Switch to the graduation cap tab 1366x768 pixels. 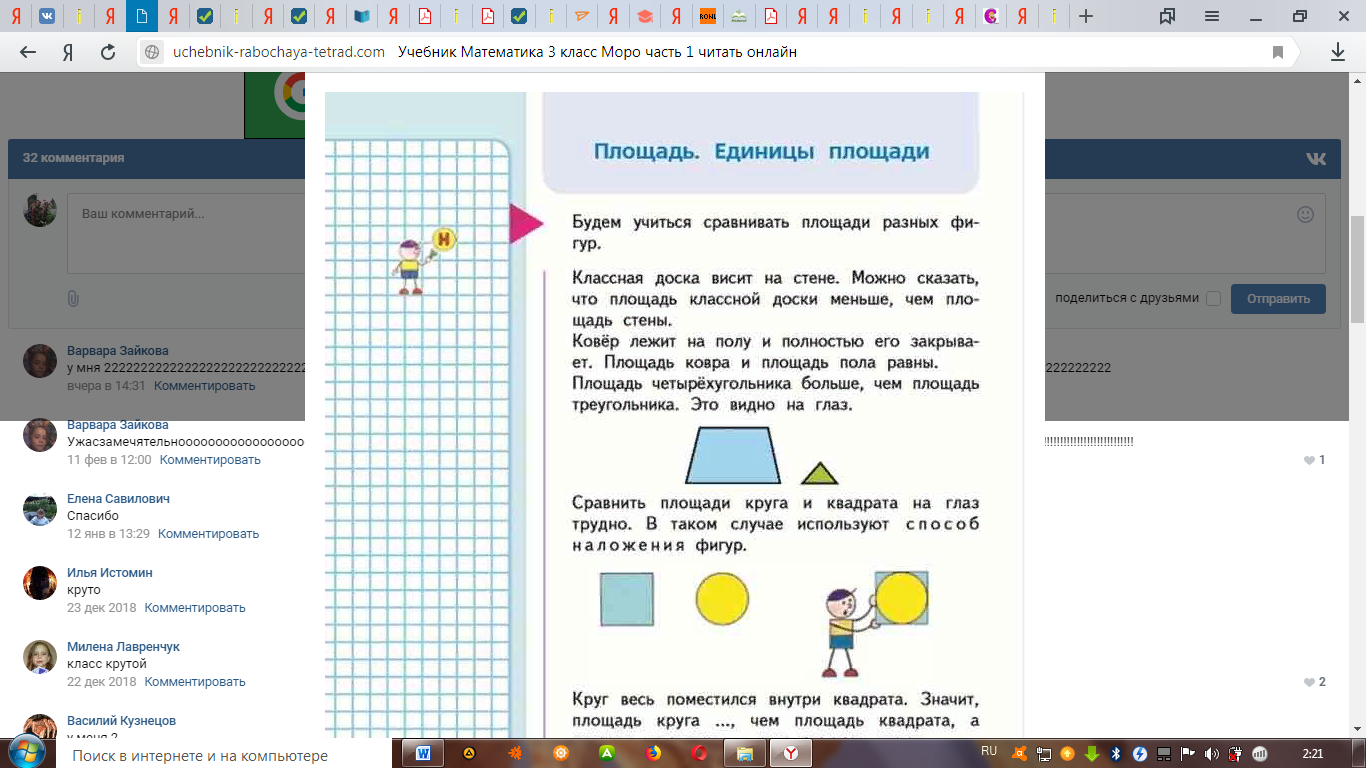[645, 16]
